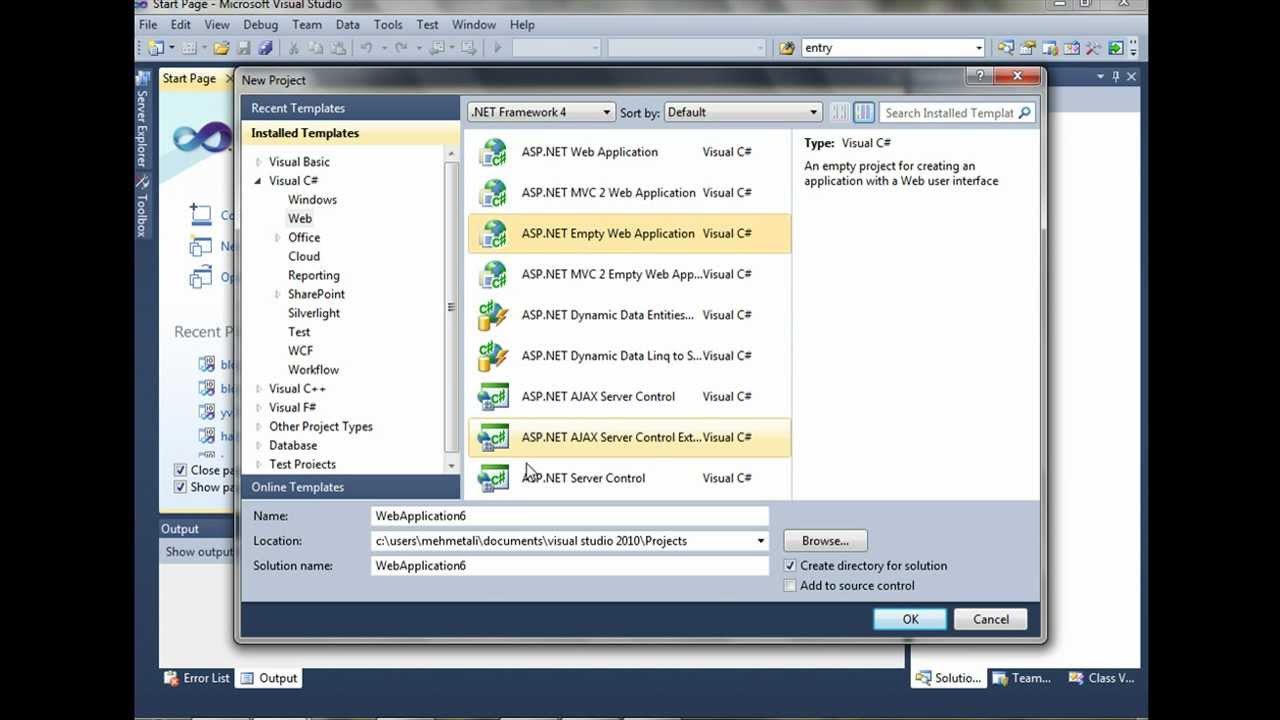
Task: Click the OK button
Action: coord(910,620)
